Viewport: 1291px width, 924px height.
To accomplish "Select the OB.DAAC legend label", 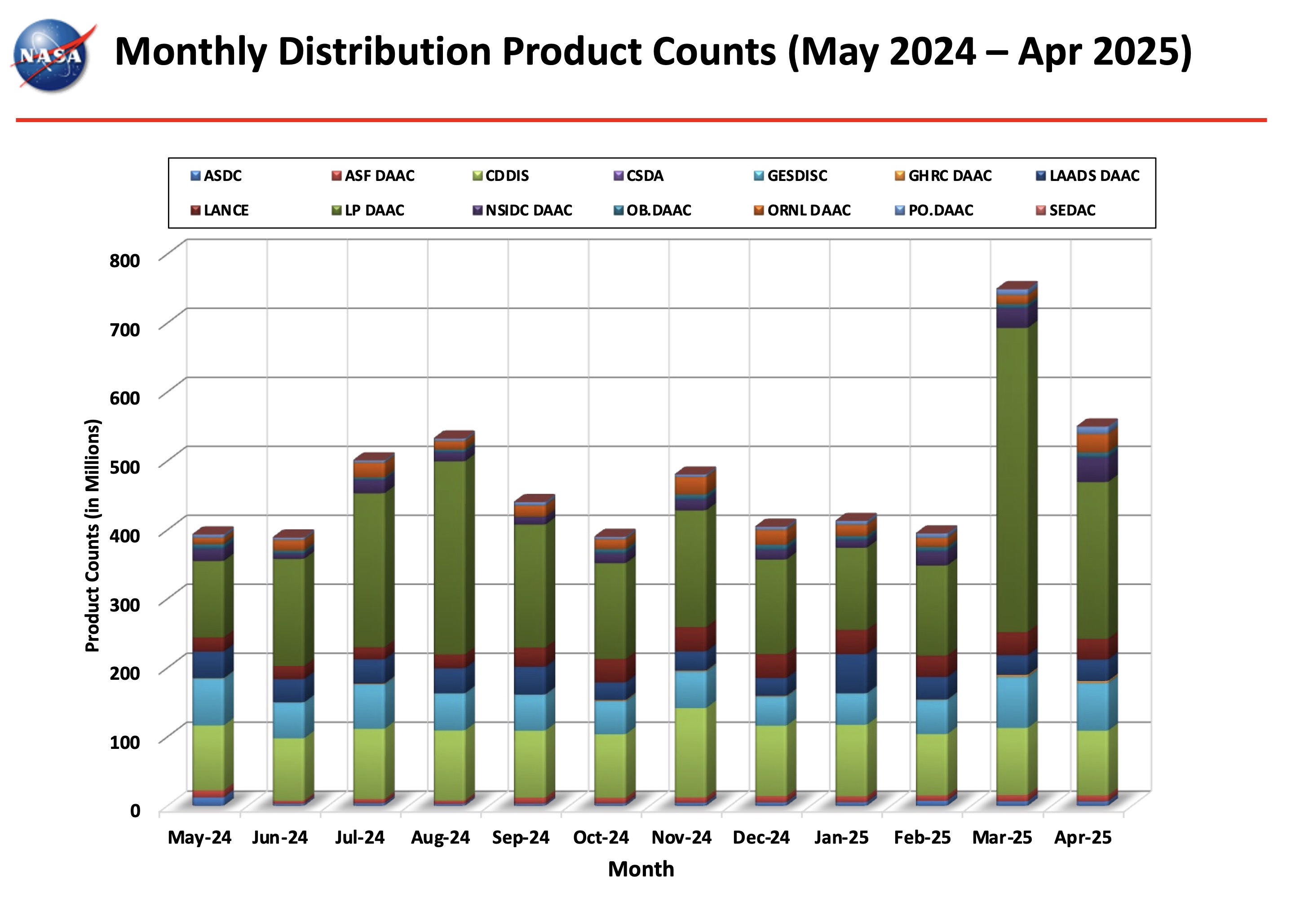I will (659, 211).
